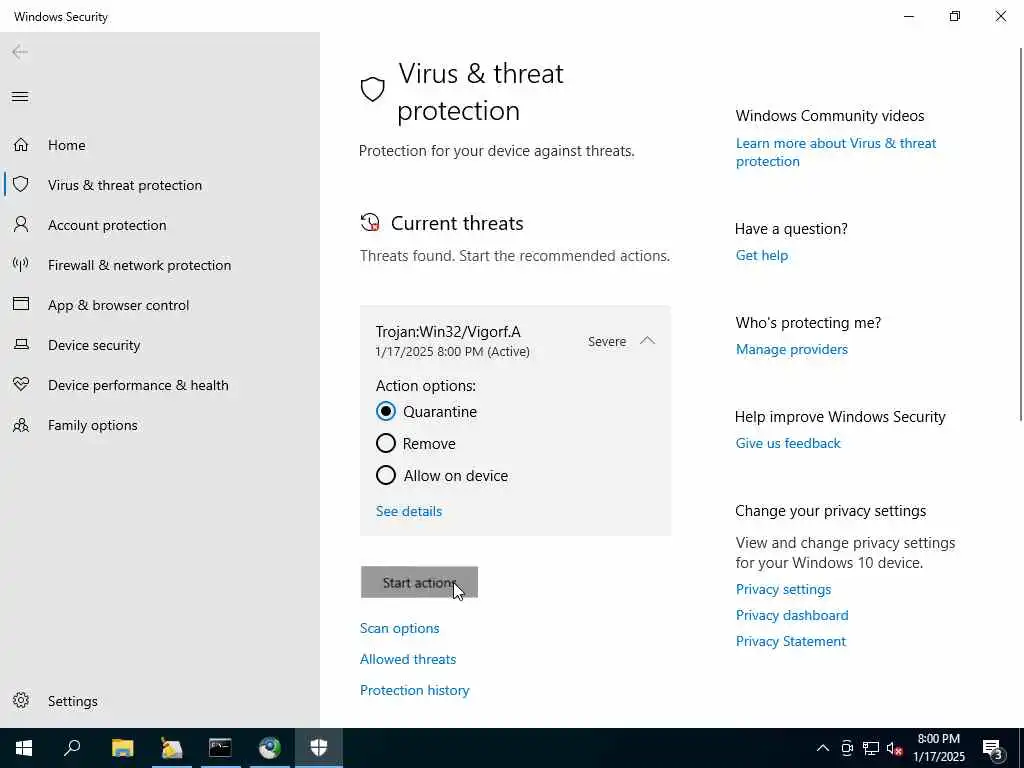Open Privacy settings link
1024x768 pixels.
click(x=783, y=589)
